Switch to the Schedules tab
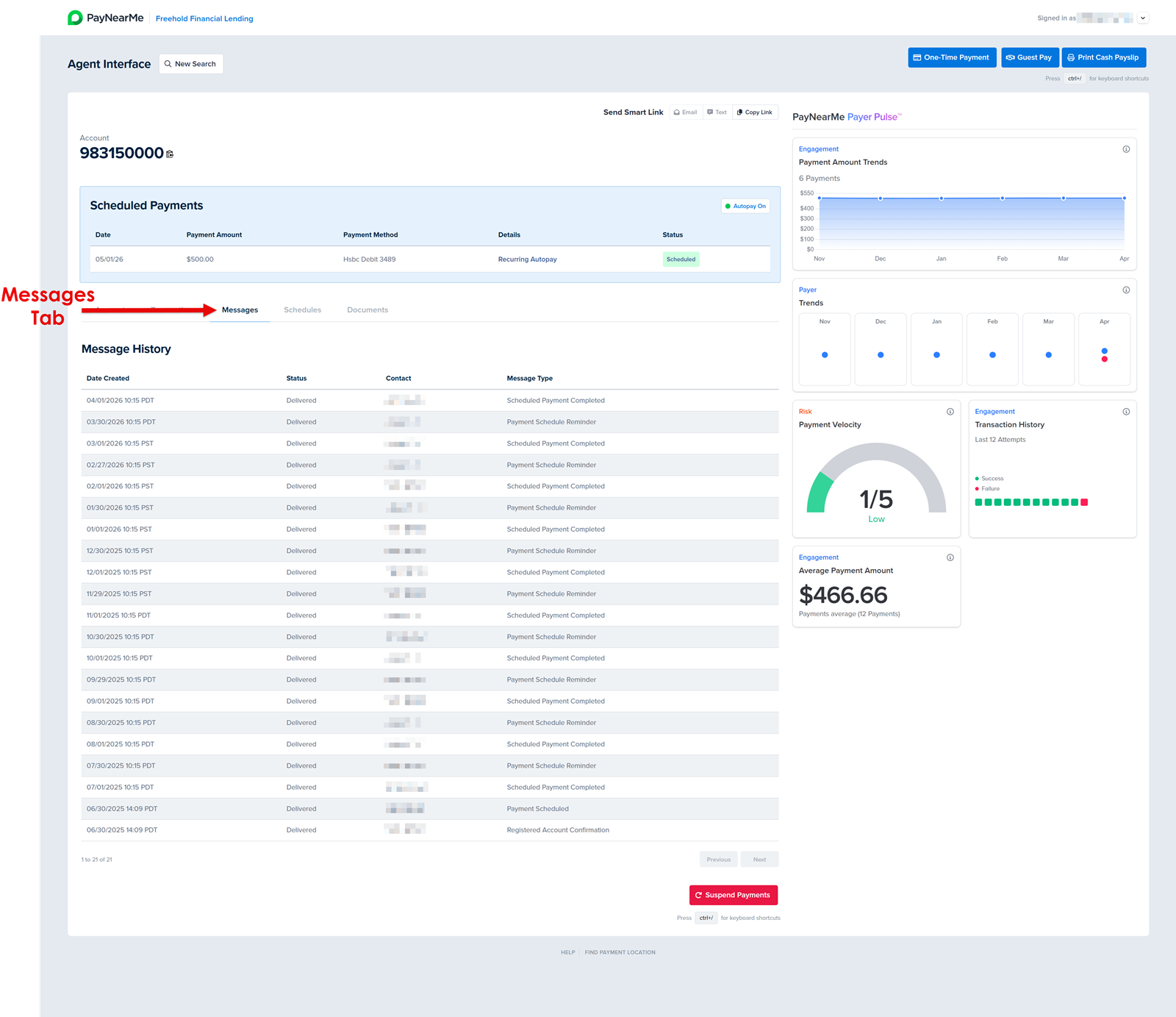 [302, 310]
